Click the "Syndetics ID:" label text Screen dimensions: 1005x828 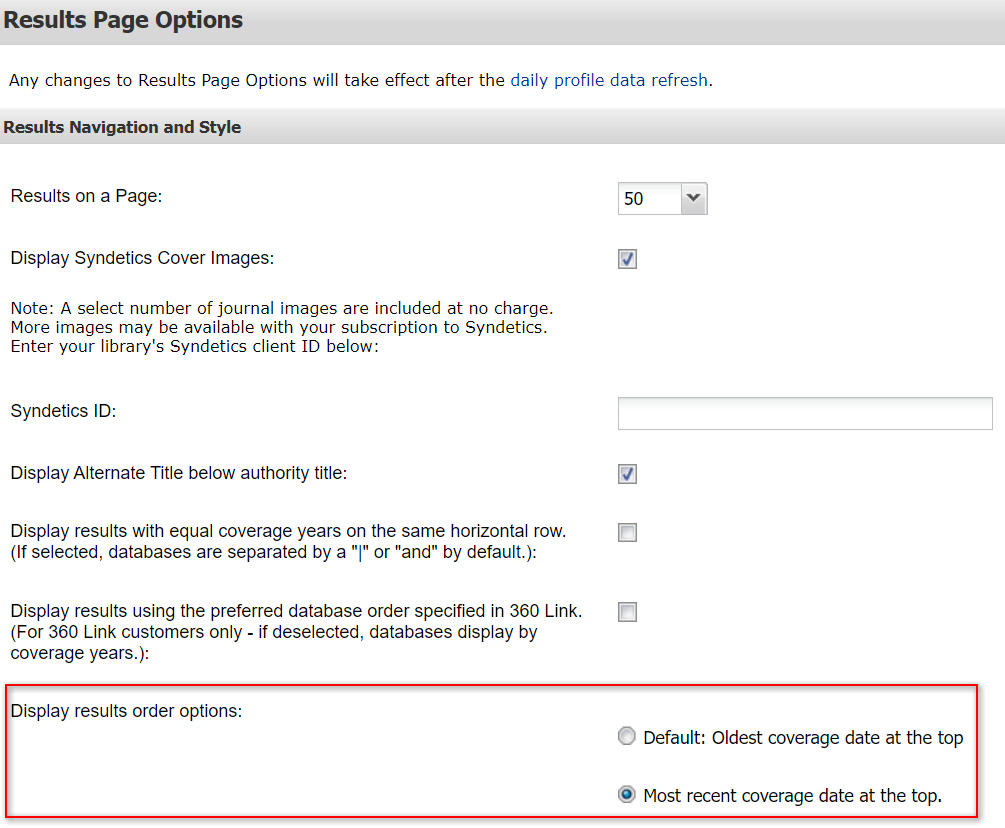click(63, 411)
